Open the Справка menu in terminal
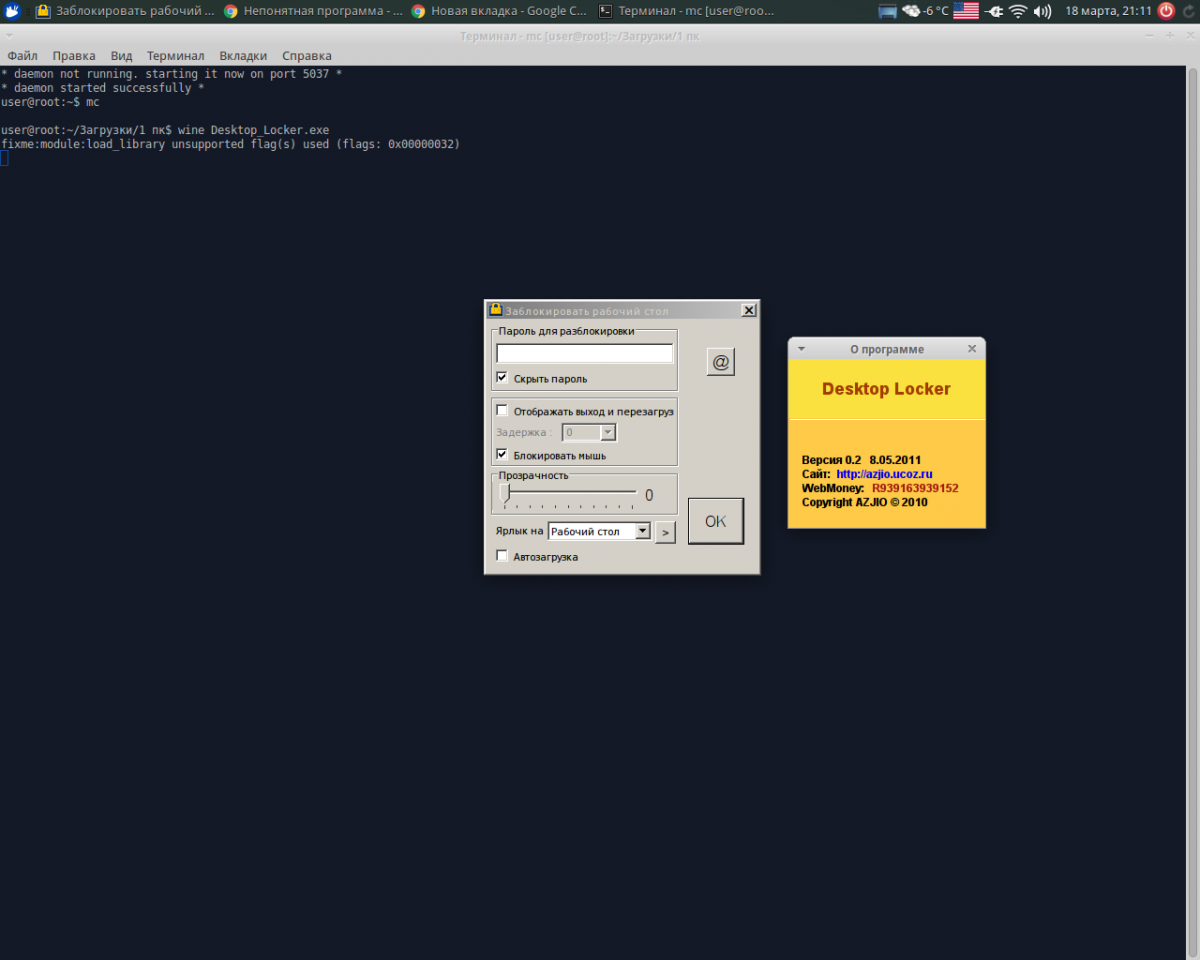The width and height of the screenshot is (1200, 960). pos(307,56)
